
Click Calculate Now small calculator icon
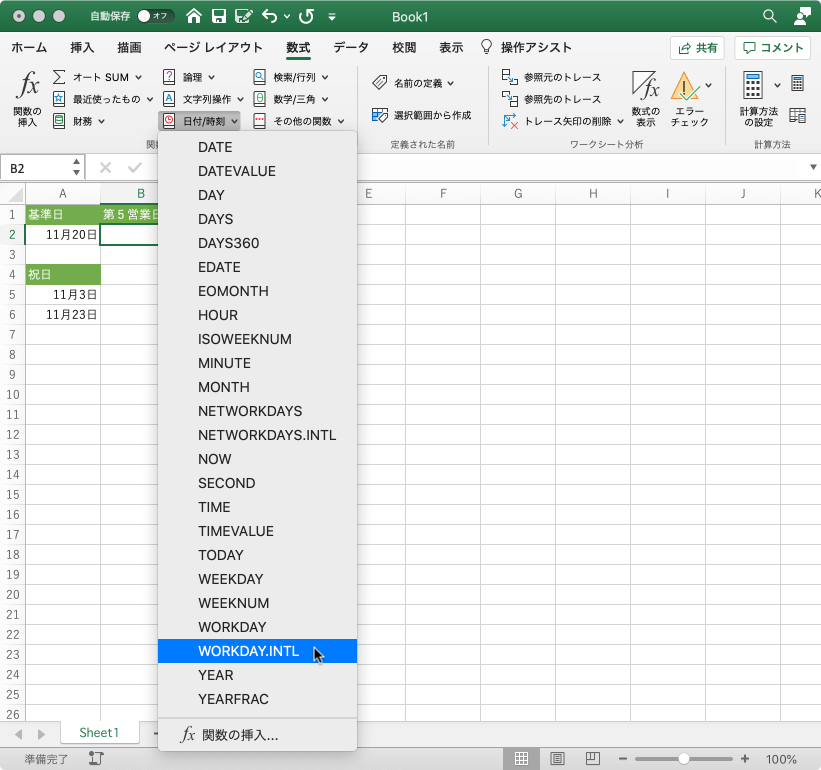click(x=797, y=83)
